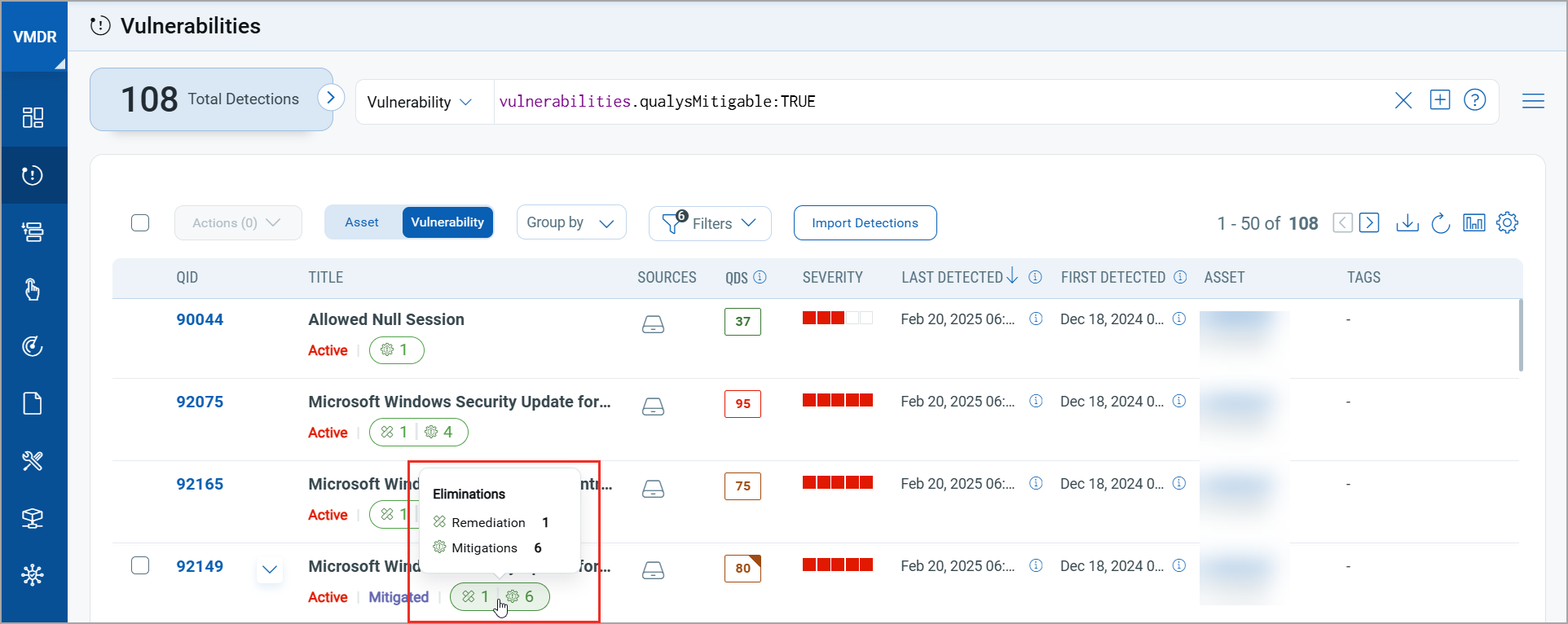Click last-detected info icon for QID 90044
The width and height of the screenshot is (1568, 624).
1036,319
